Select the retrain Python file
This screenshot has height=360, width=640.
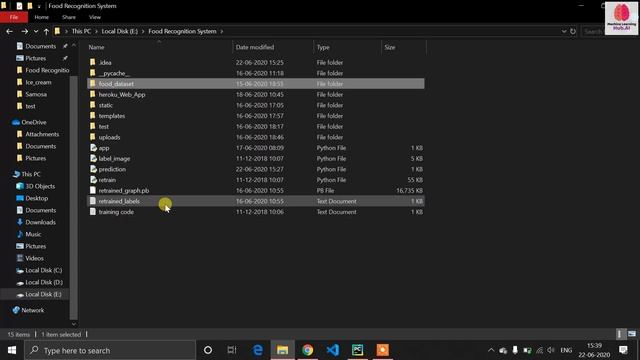(256, 180)
